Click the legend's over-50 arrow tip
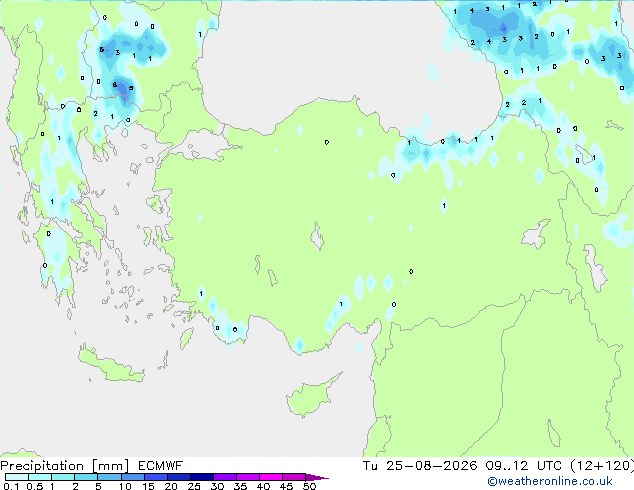This screenshot has width=634, height=490. coord(317,477)
